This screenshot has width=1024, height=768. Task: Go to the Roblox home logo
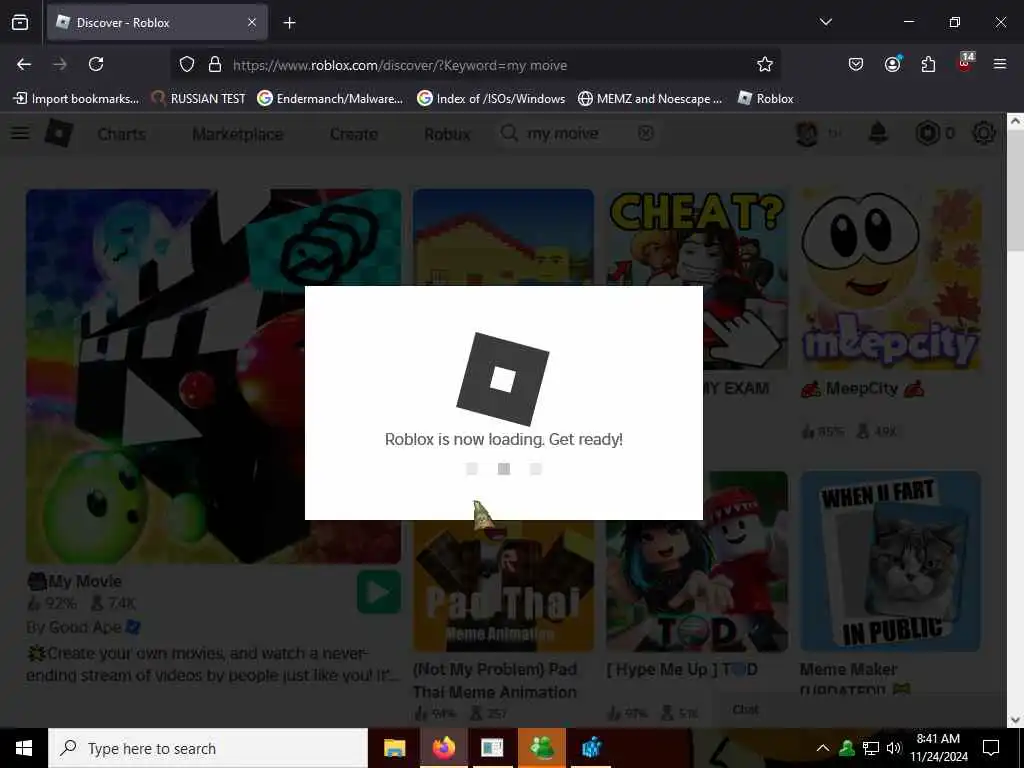point(59,133)
